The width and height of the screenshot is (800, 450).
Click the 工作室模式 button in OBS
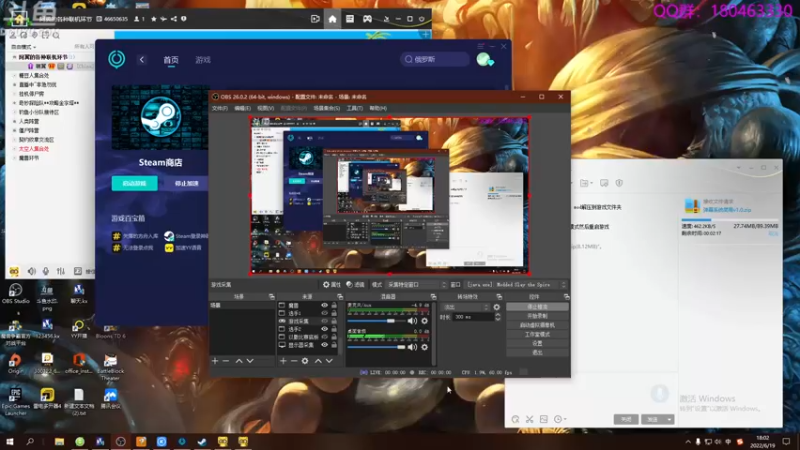[x=537, y=334]
